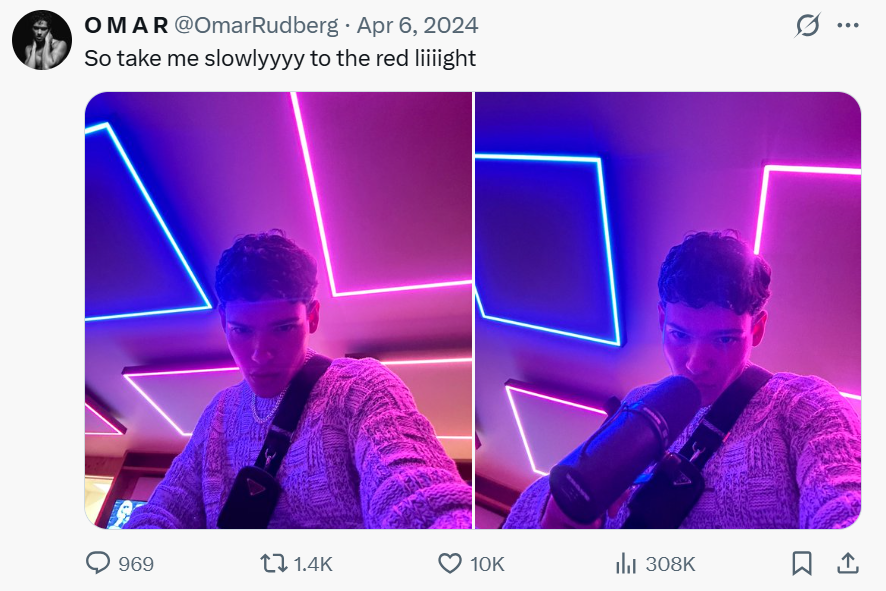Like the tweet with the heart icon
Image resolution: width=886 pixels, height=591 pixels.
pos(450,564)
